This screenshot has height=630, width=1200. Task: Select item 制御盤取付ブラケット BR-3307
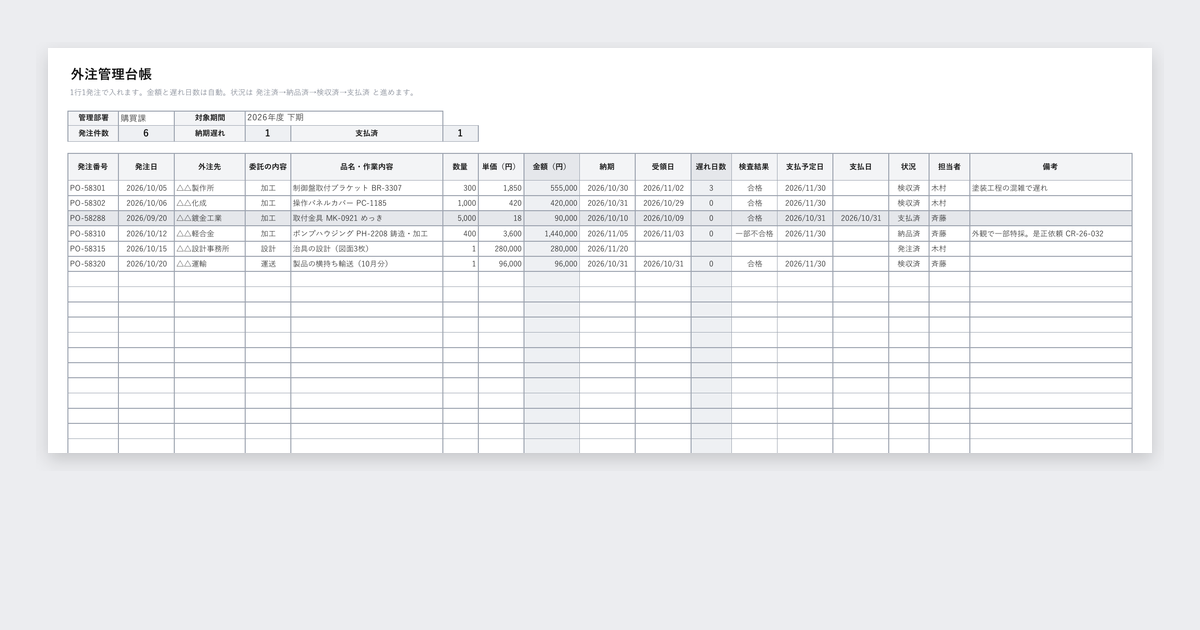[367, 188]
